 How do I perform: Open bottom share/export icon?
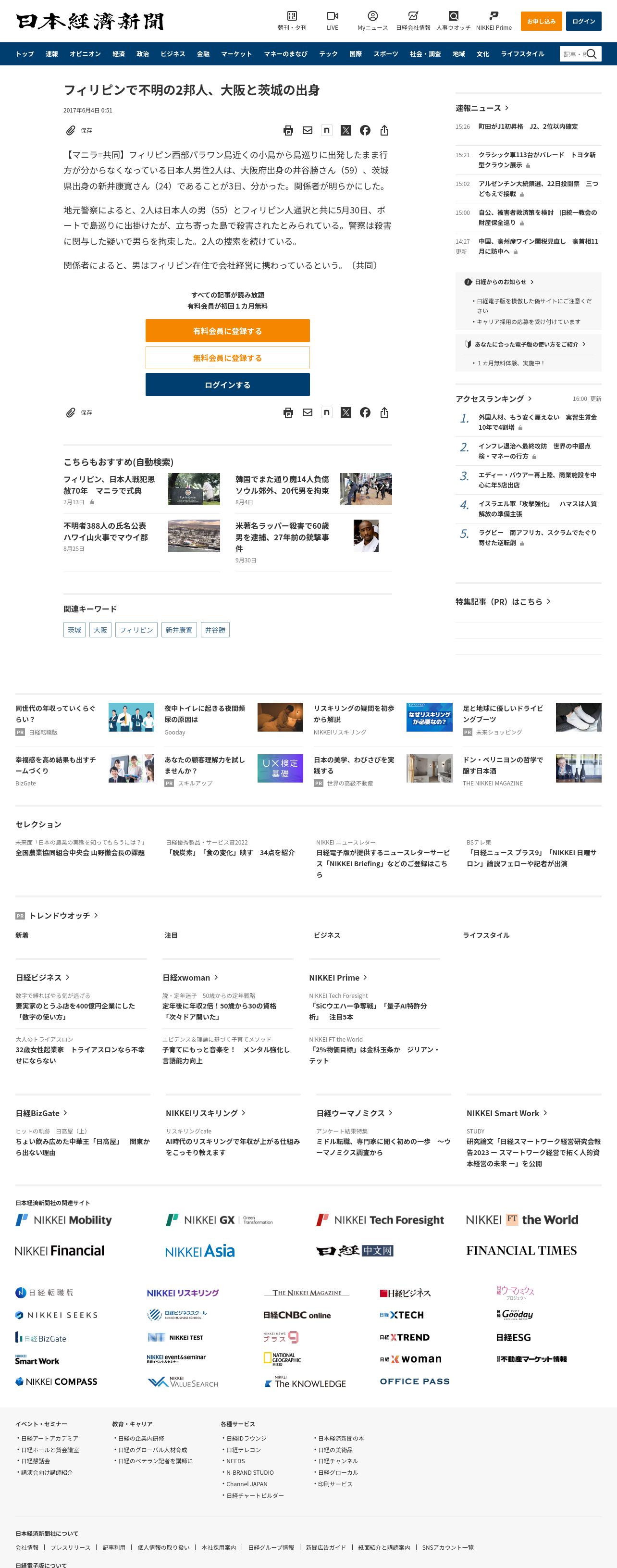click(384, 413)
